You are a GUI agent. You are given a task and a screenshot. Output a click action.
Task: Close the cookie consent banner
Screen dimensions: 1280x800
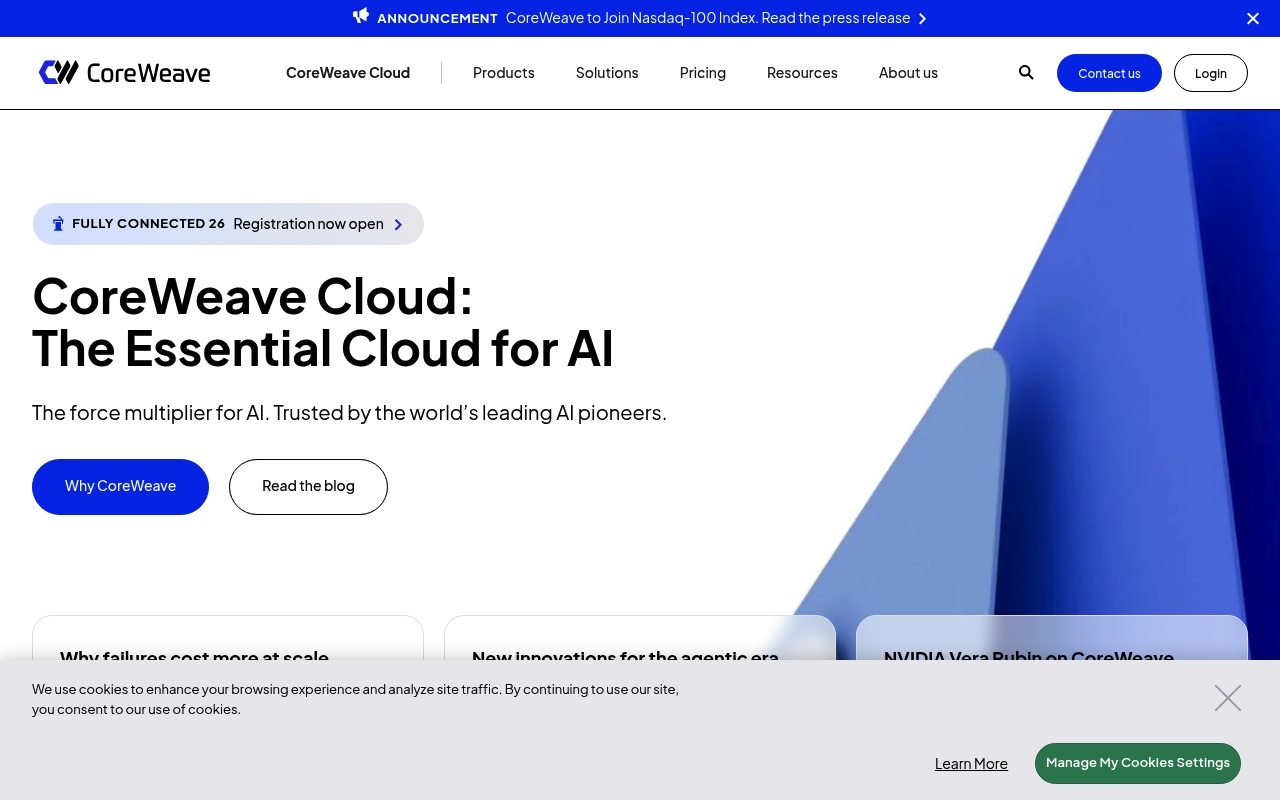[x=1228, y=698]
